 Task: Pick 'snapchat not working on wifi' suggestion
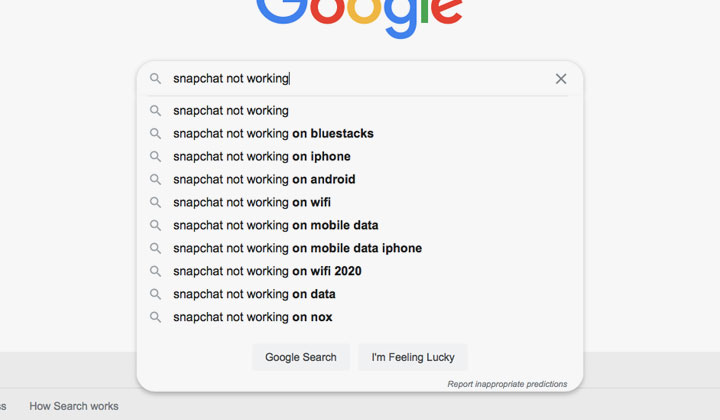click(360, 202)
